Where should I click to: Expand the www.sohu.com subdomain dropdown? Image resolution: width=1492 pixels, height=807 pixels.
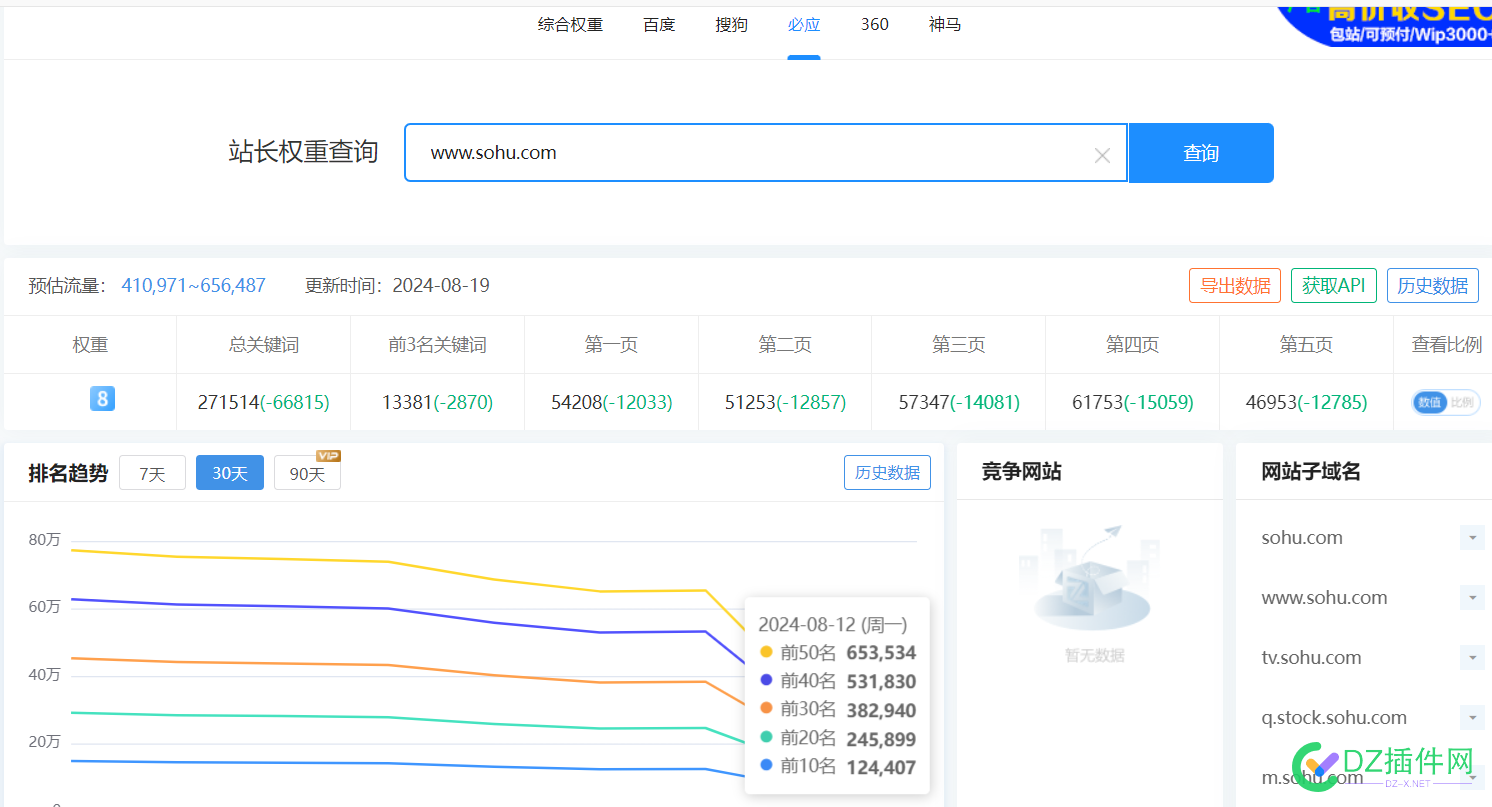point(1472,598)
